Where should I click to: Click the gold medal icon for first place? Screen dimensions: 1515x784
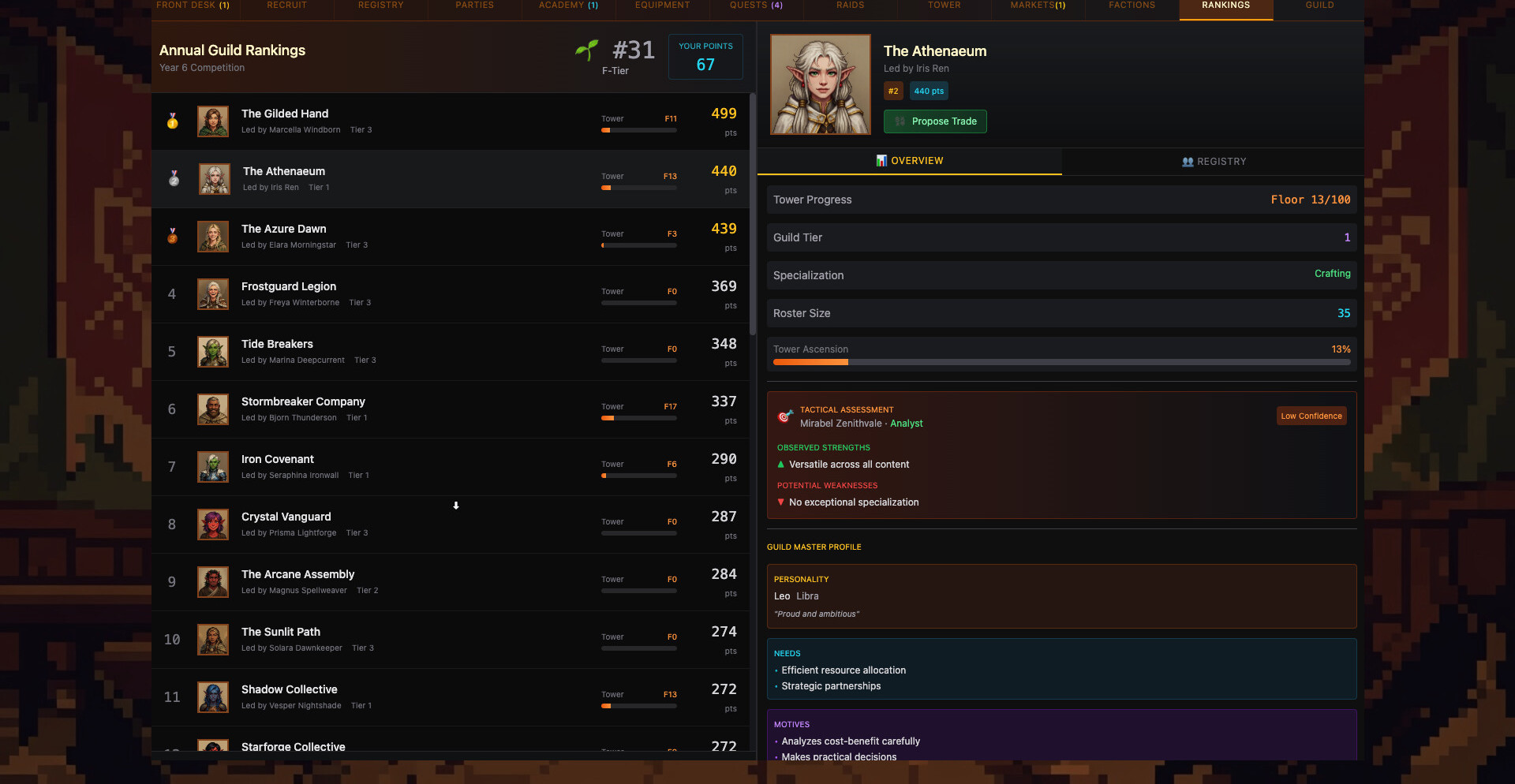(173, 121)
